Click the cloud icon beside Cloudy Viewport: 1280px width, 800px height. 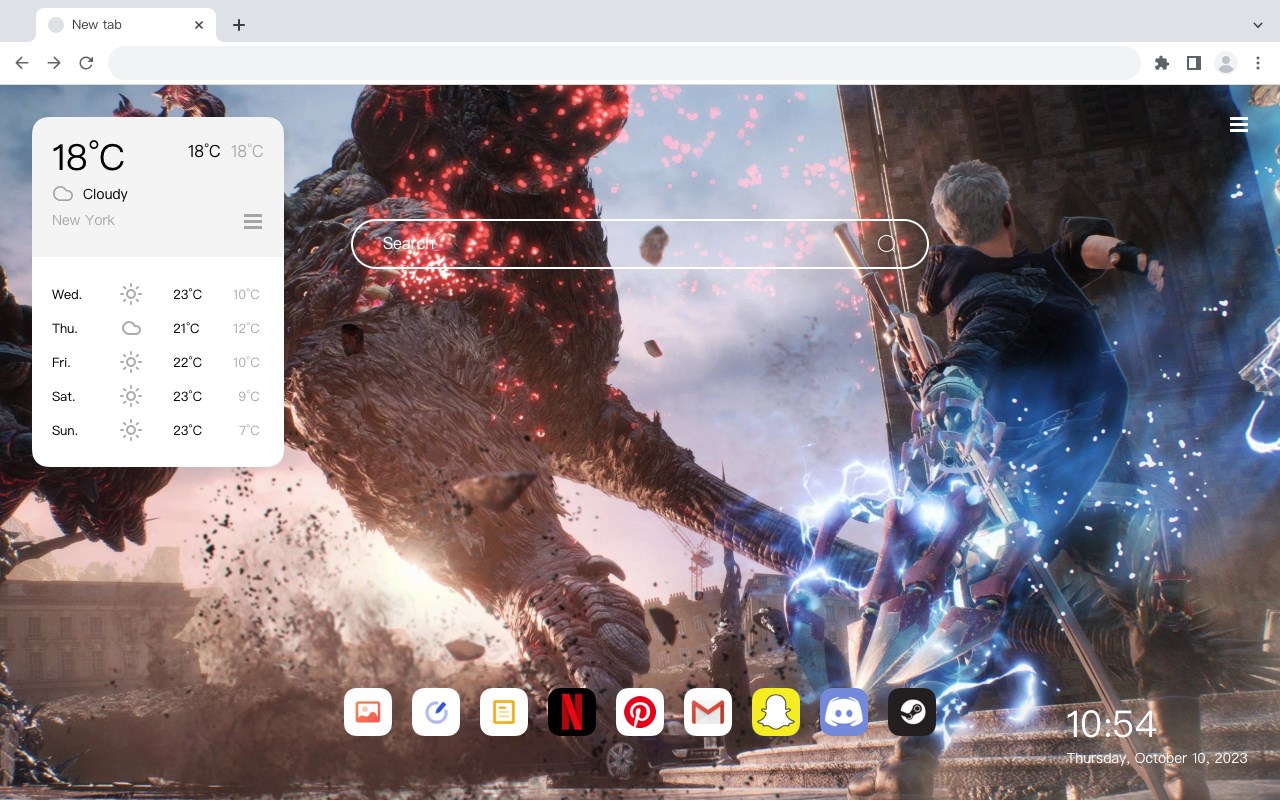click(62, 194)
